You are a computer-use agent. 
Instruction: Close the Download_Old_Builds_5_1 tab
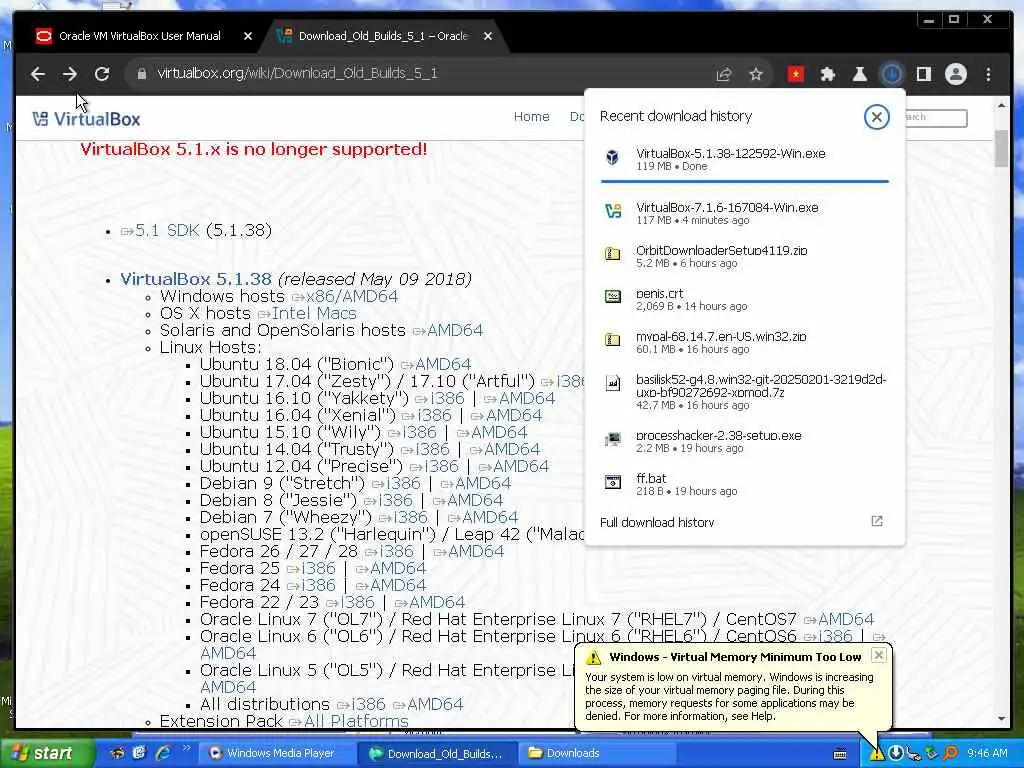point(488,37)
